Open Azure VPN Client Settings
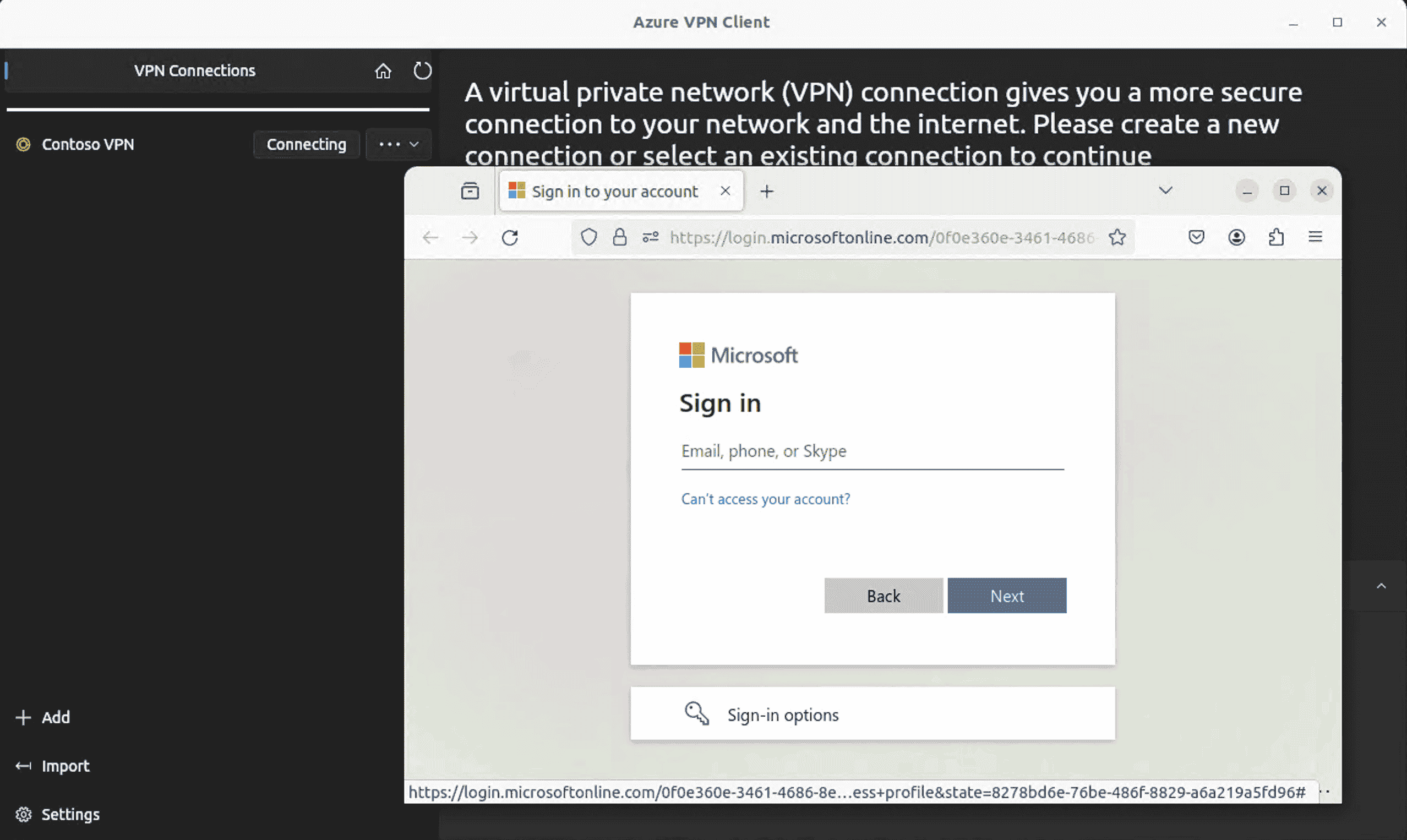Screen dimensions: 1407x840 click(57, 814)
